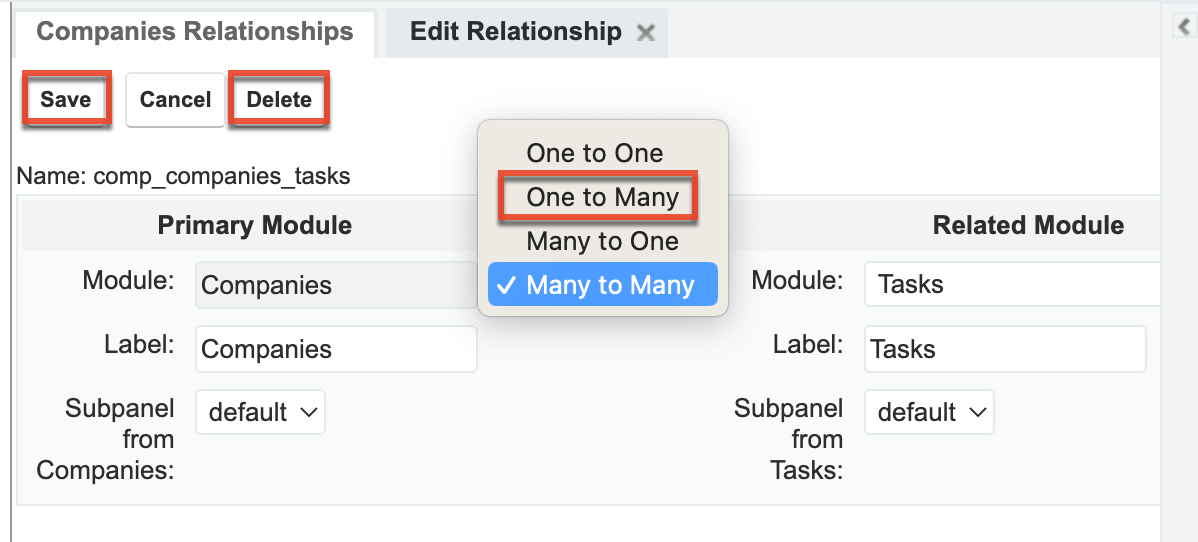
Task: Click the Related Module column header
Action: tap(1028, 225)
